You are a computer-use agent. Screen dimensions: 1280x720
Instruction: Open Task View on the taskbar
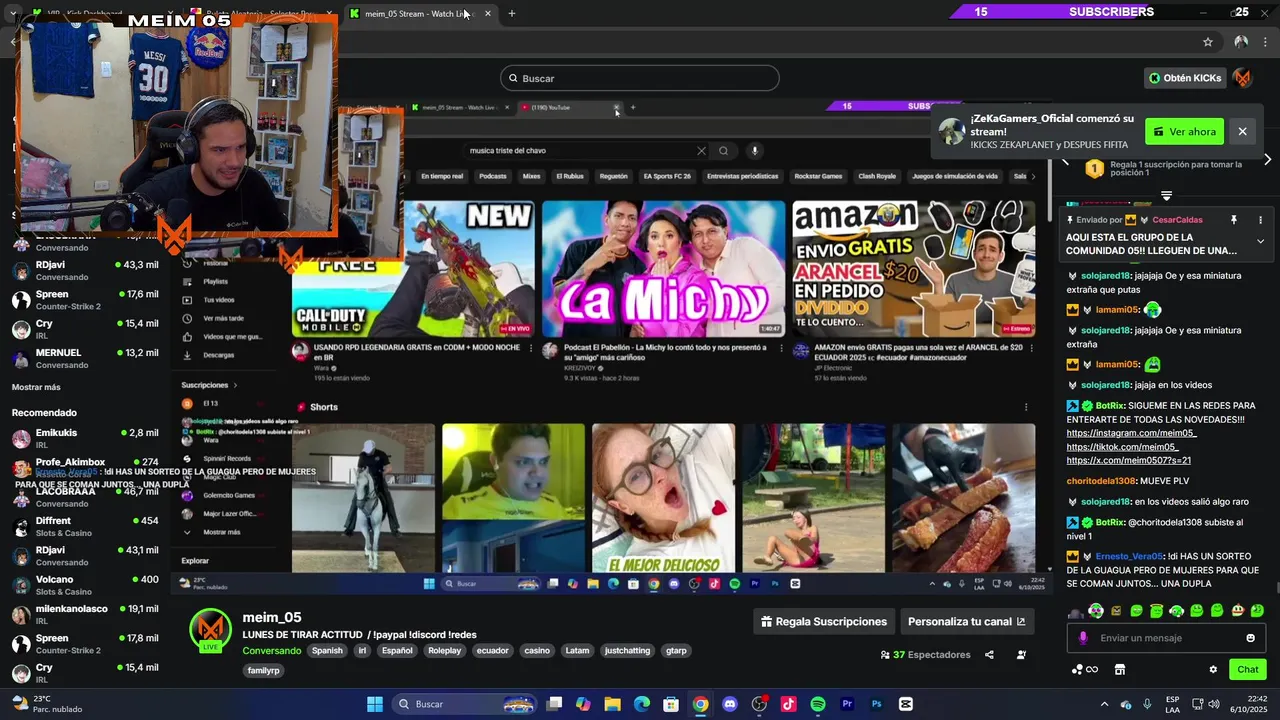click(555, 704)
